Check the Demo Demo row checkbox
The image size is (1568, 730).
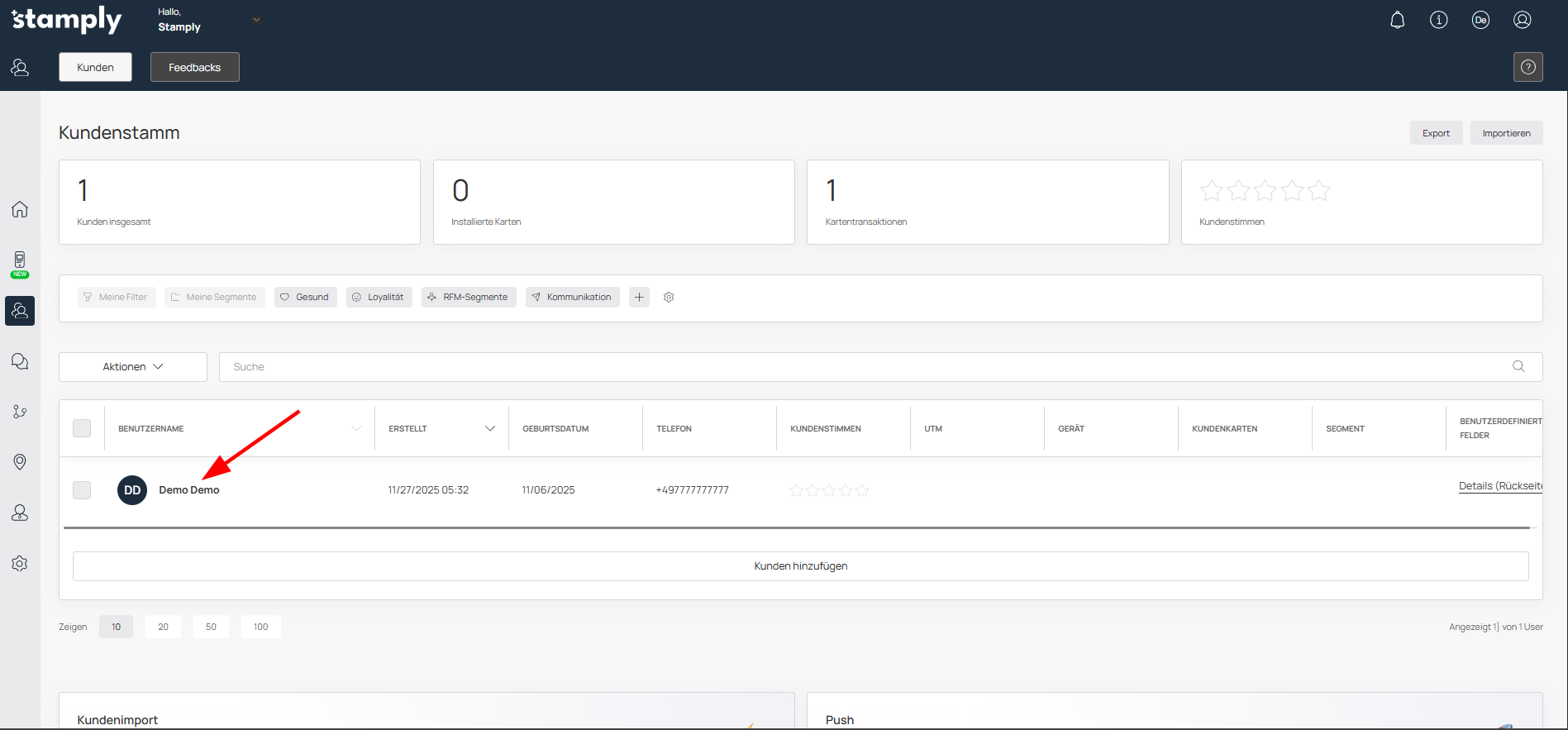click(82, 490)
